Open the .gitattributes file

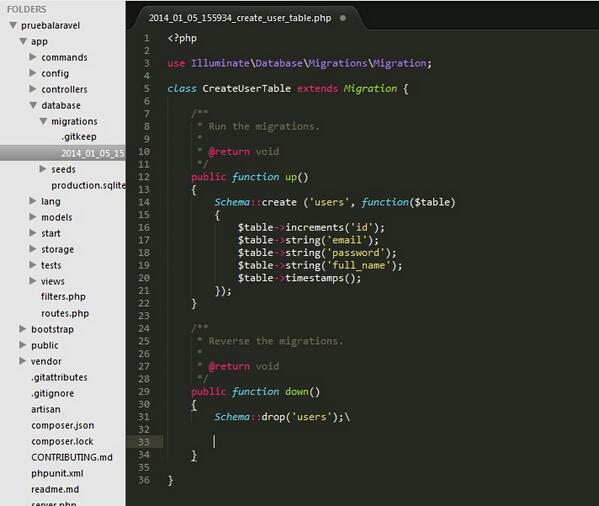[59, 377]
